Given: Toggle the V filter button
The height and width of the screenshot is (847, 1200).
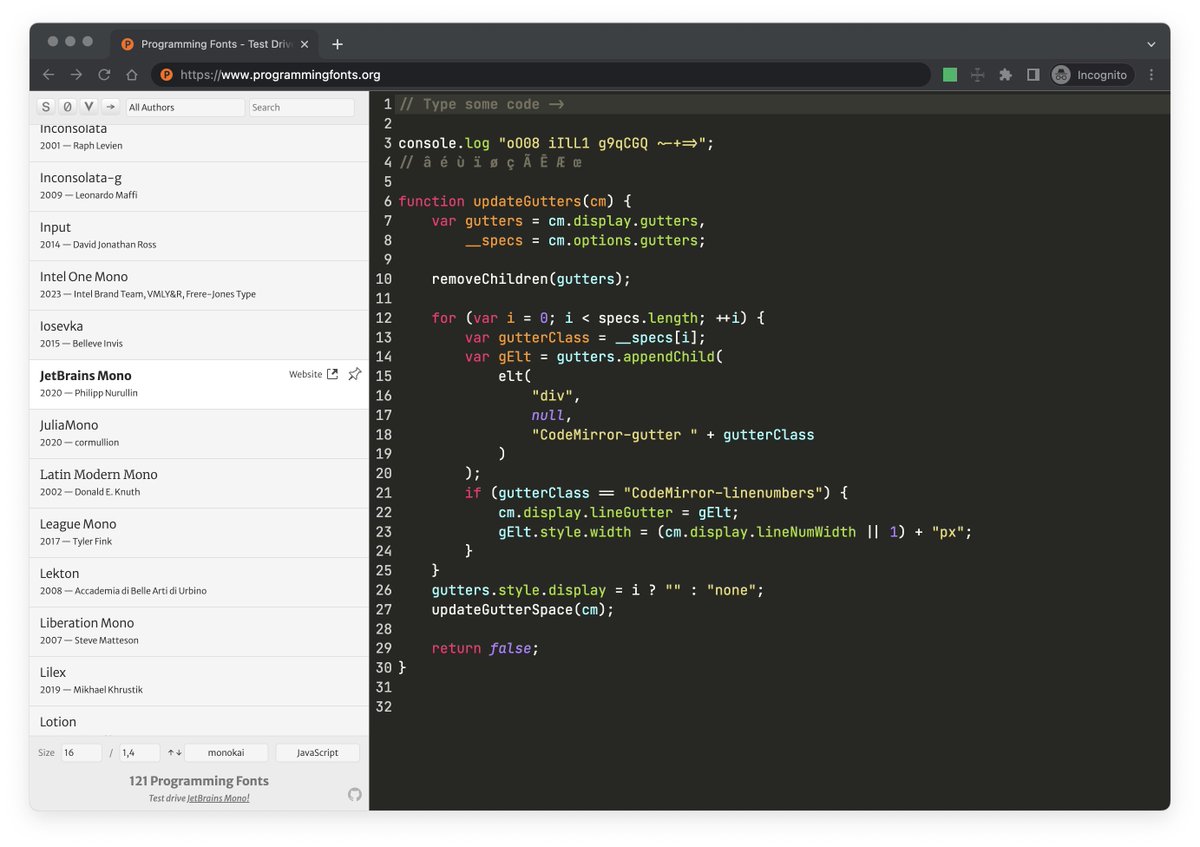Looking at the screenshot, I should click(x=89, y=107).
